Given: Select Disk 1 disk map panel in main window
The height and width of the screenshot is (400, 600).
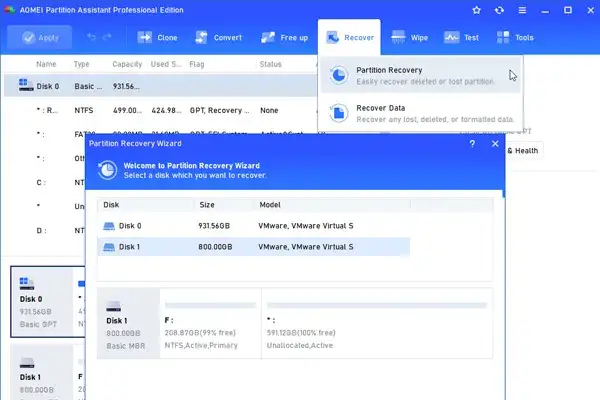Looking at the screenshot, I should point(48,372).
